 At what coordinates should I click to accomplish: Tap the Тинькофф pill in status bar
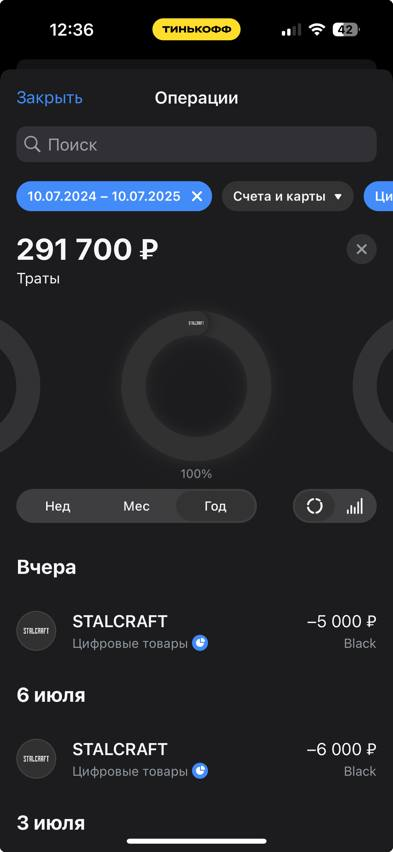point(196,29)
